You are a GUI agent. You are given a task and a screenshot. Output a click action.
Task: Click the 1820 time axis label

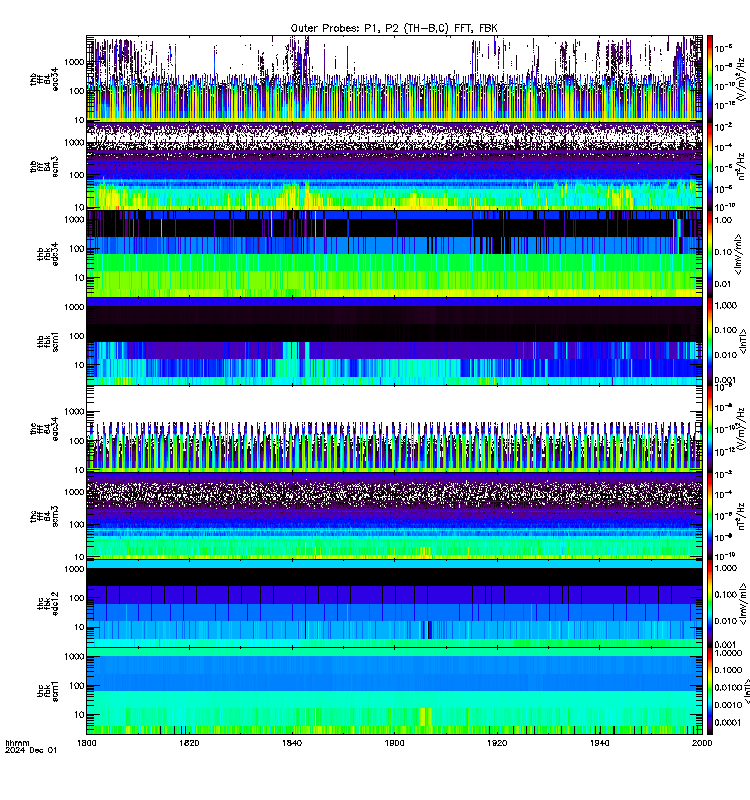[x=189, y=743]
